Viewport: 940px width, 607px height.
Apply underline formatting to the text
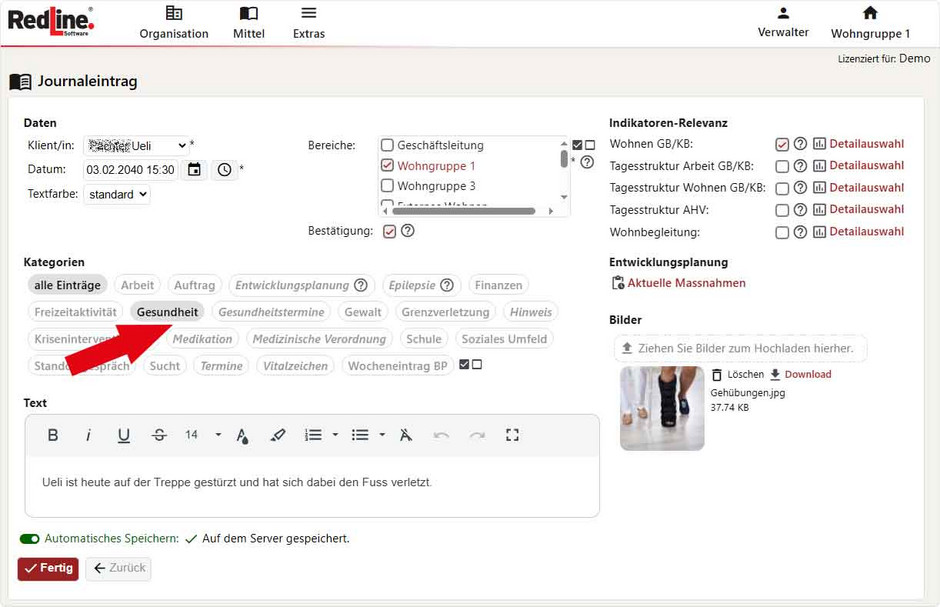(x=122, y=435)
